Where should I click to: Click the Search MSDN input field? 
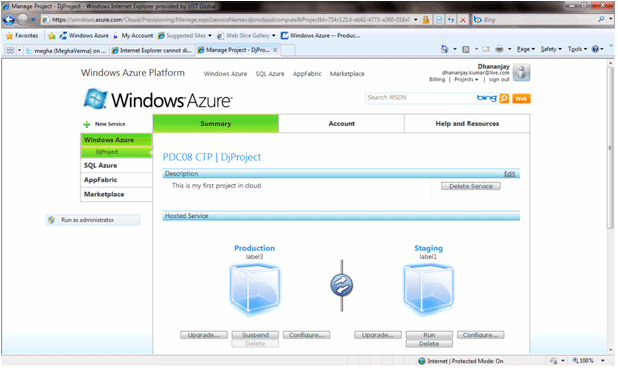click(x=420, y=98)
